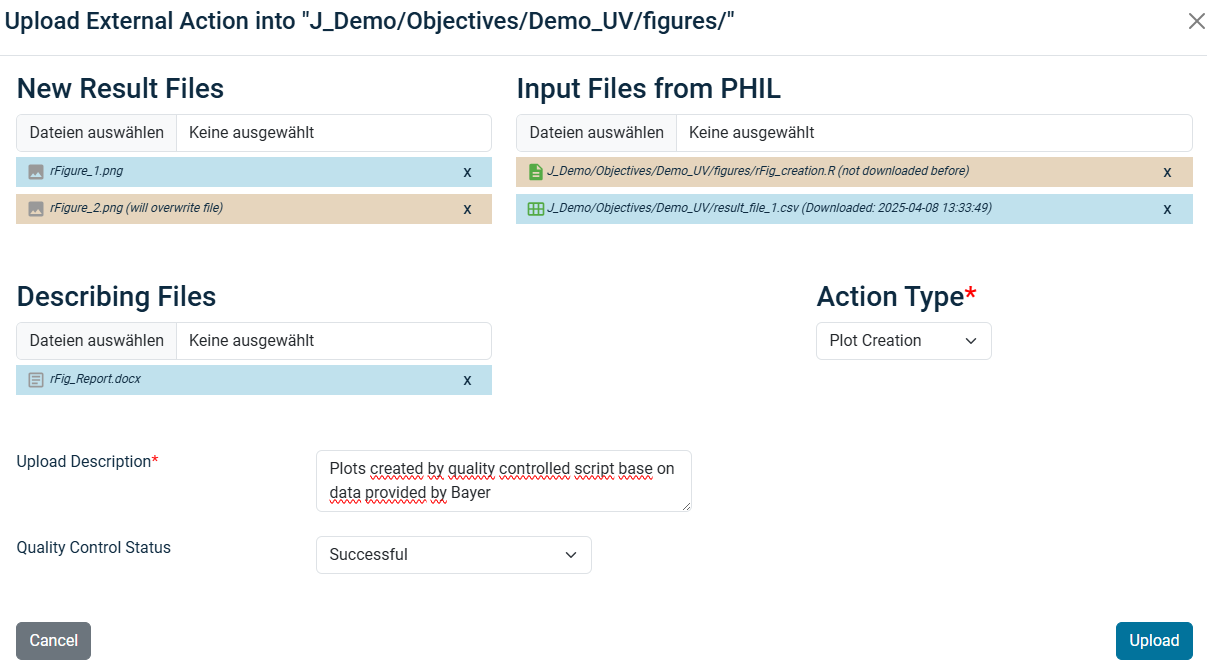Viewport: 1207px width, 667px height.
Task: Remove rFig_creation.R from input files
Action: [1167, 172]
